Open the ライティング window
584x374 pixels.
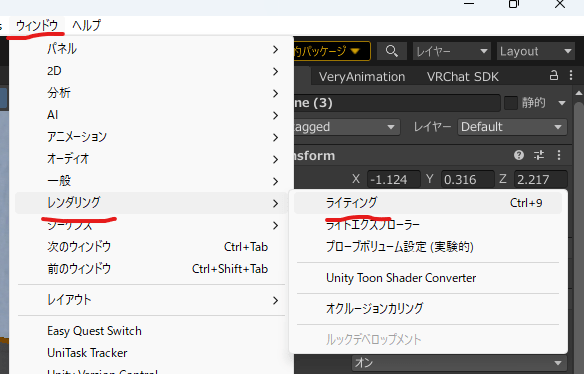point(428,203)
